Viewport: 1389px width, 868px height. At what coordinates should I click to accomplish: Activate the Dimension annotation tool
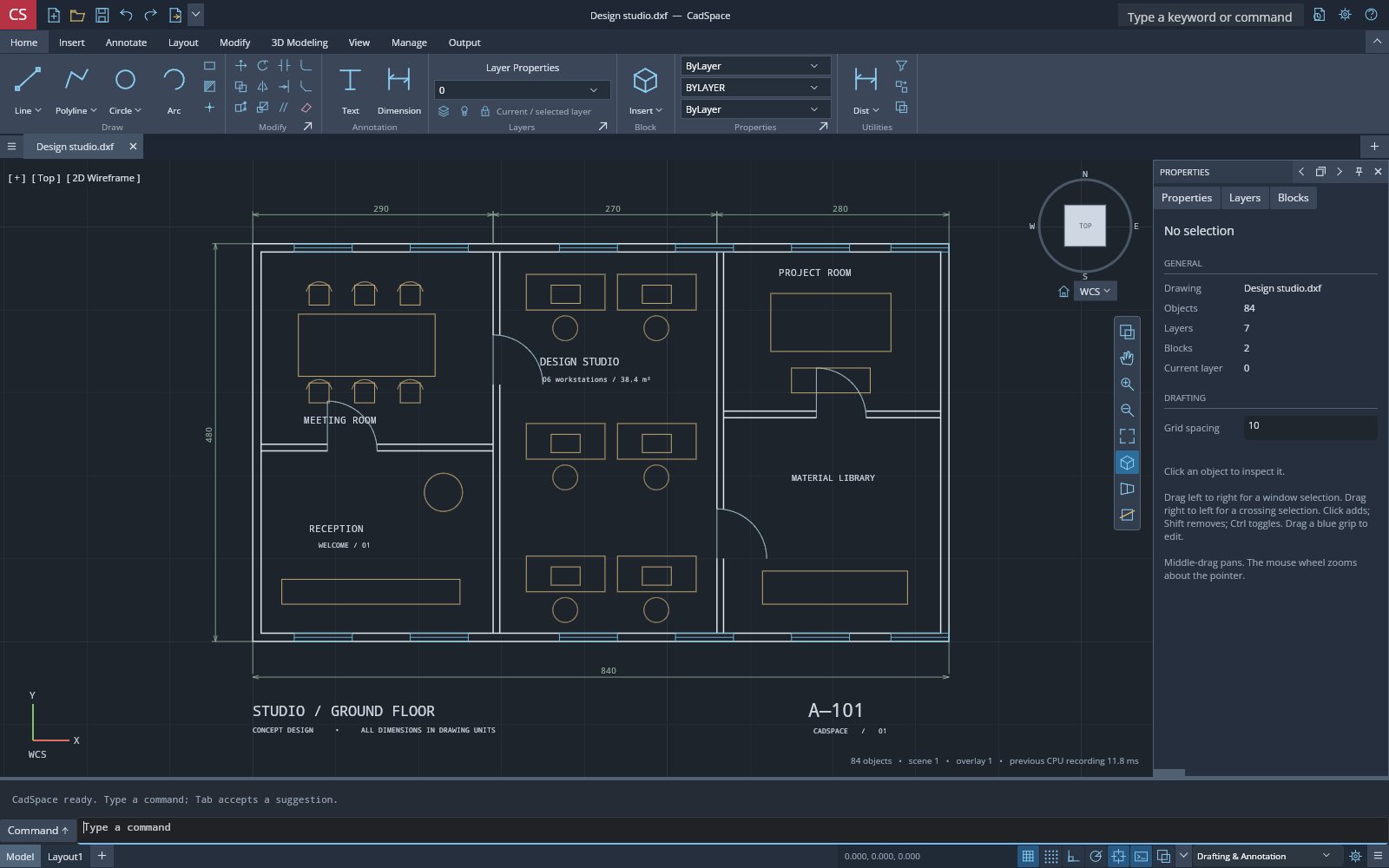click(398, 80)
